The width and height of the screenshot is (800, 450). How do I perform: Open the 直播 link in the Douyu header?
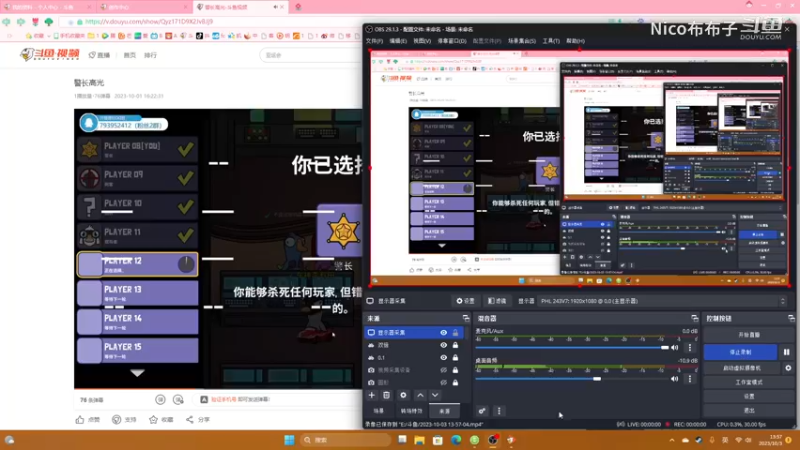point(99,55)
